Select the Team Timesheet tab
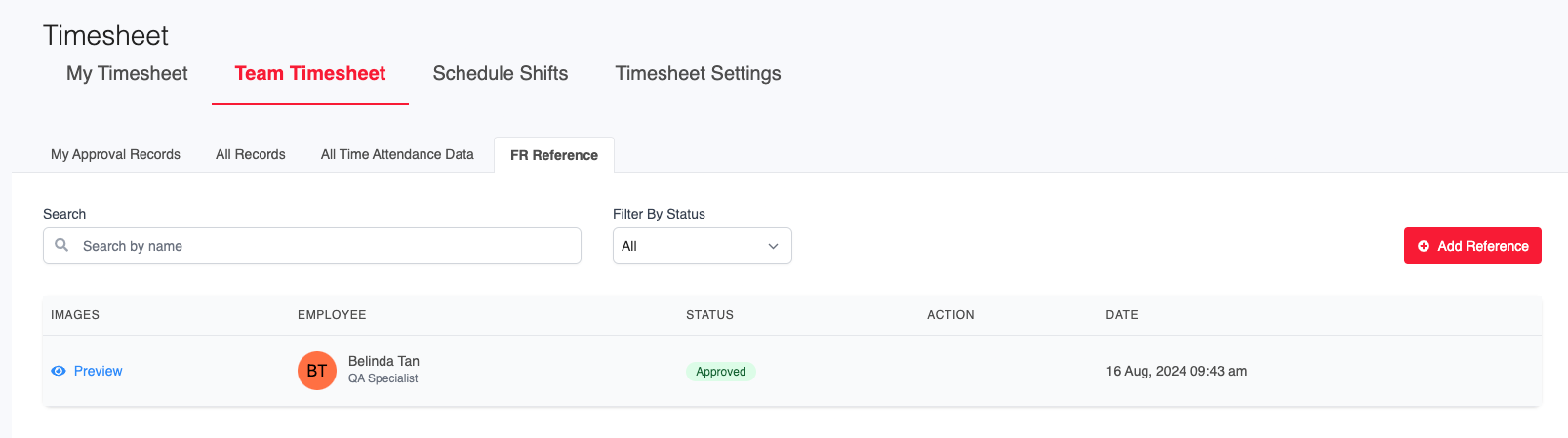This screenshot has height=438, width=1568. click(x=310, y=74)
